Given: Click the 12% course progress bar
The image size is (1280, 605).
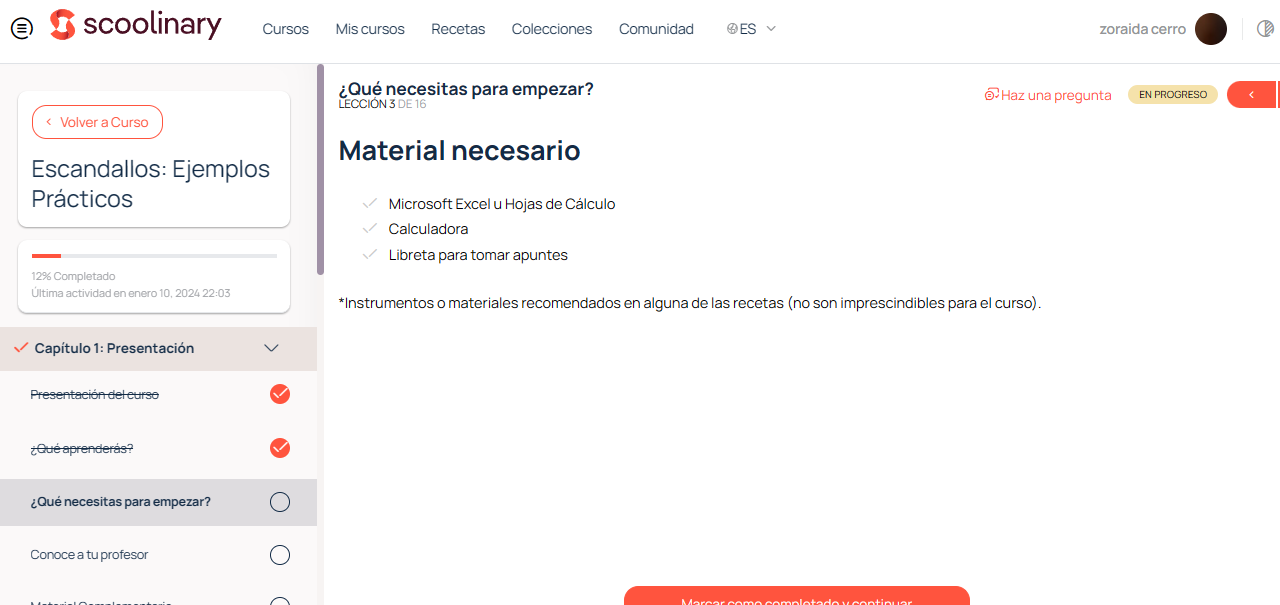Looking at the screenshot, I should click(153, 255).
